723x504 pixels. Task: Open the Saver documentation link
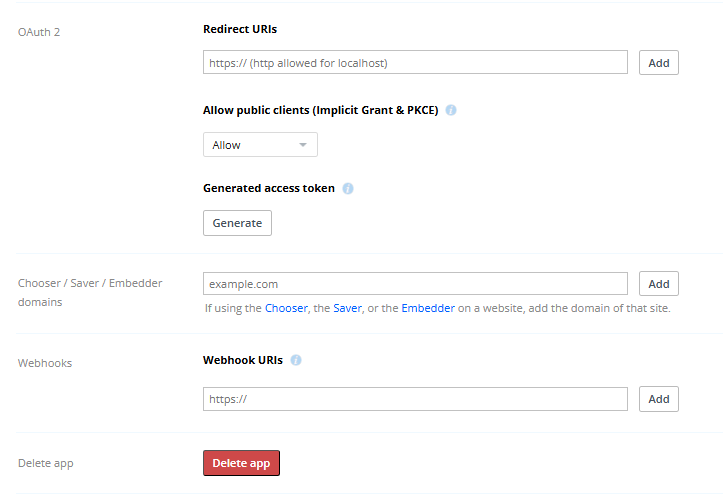click(x=348, y=309)
